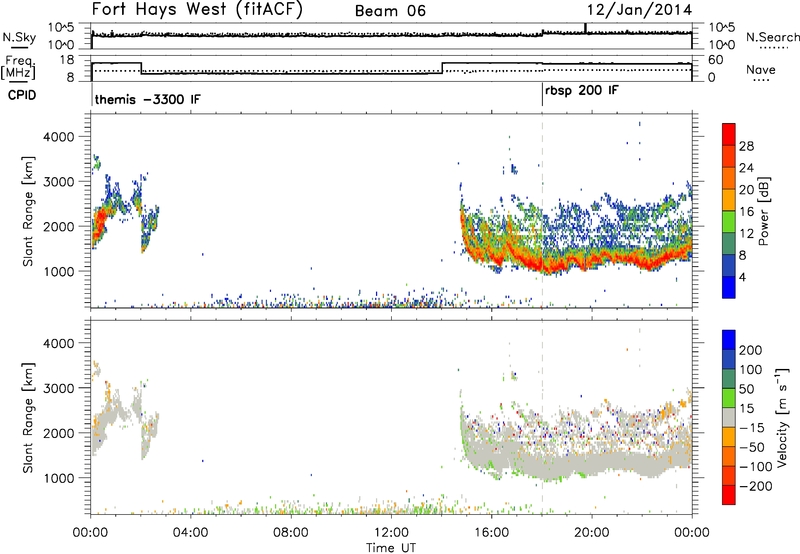Click the "18" frequency axis tick label
This screenshot has height=554, width=800.
tap(67, 59)
